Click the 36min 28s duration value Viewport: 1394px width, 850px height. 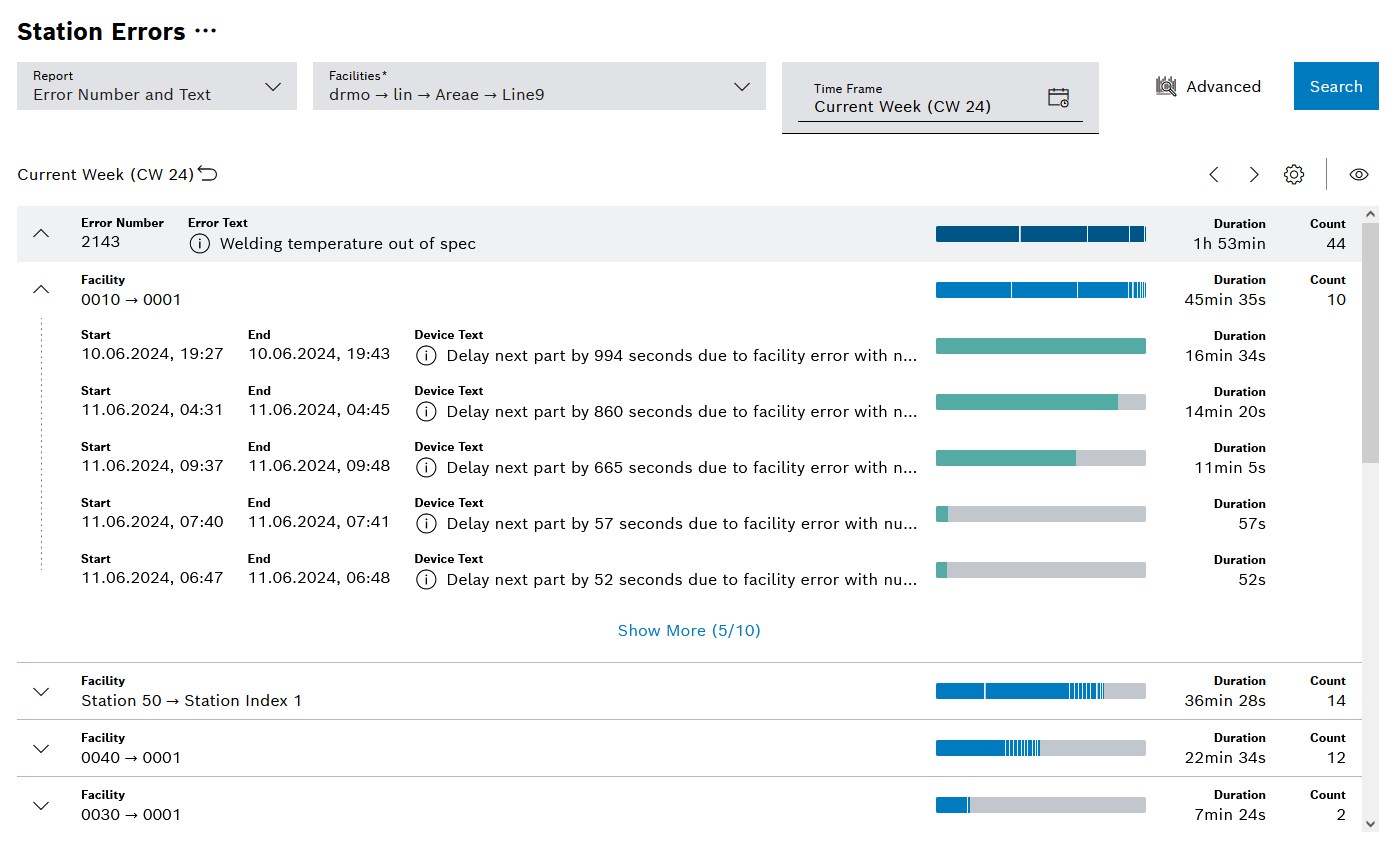pyautogui.click(x=1225, y=701)
